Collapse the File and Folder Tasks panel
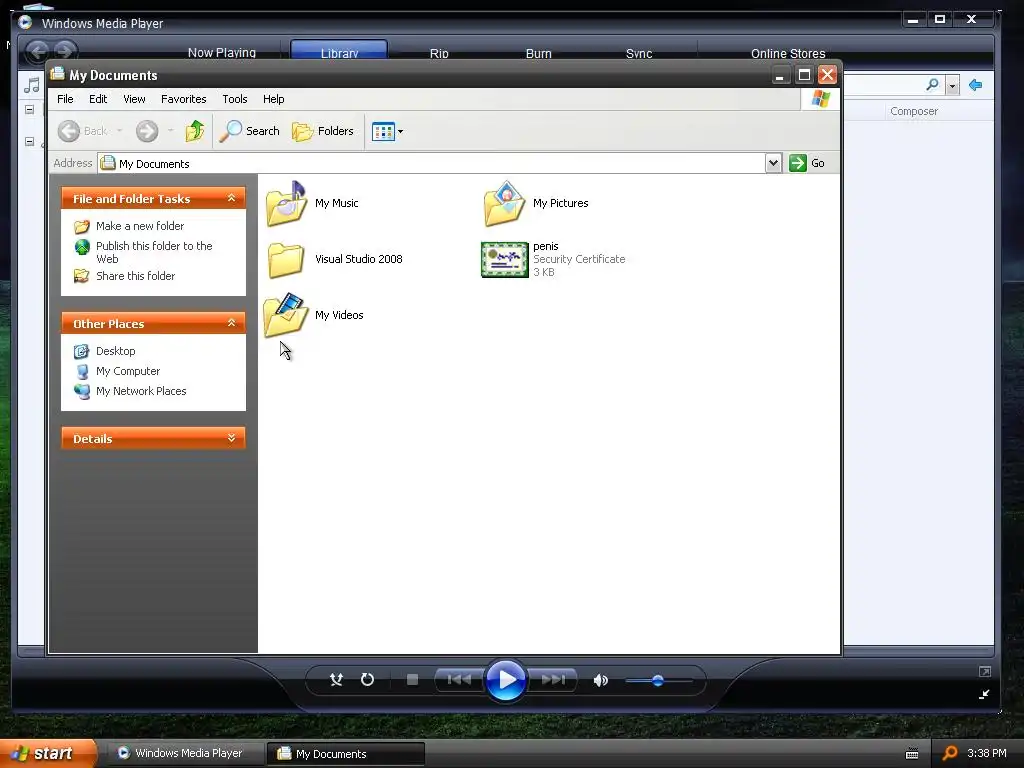 coord(231,198)
